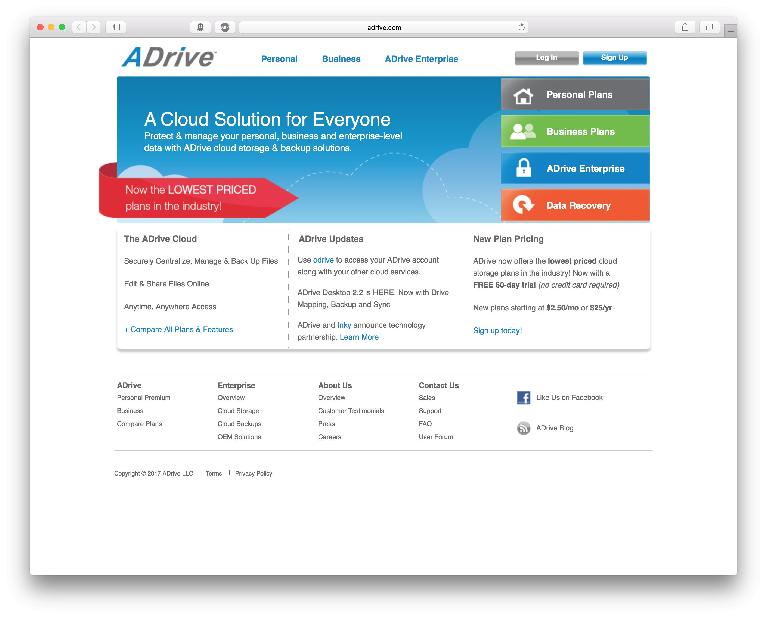Select the Personal Plans panel label
The height and width of the screenshot is (619, 768).
(579, 95)
